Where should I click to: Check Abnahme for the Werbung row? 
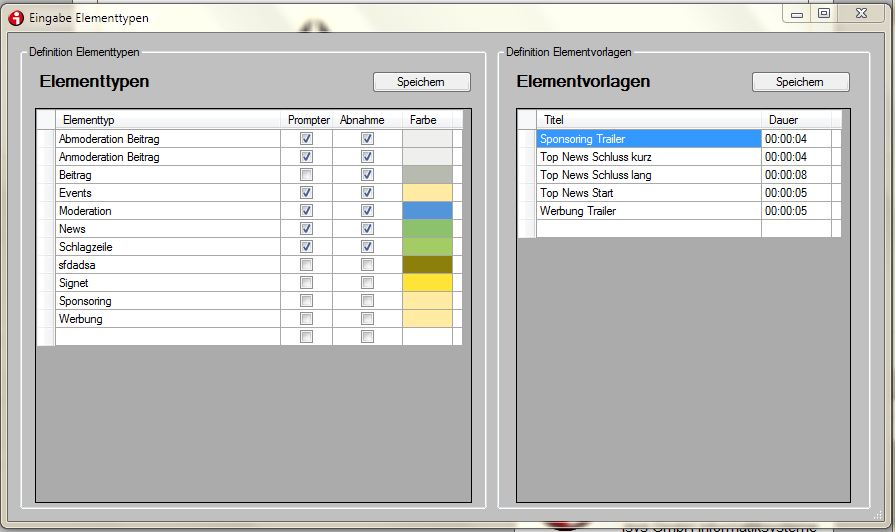(x=367, y=319)
